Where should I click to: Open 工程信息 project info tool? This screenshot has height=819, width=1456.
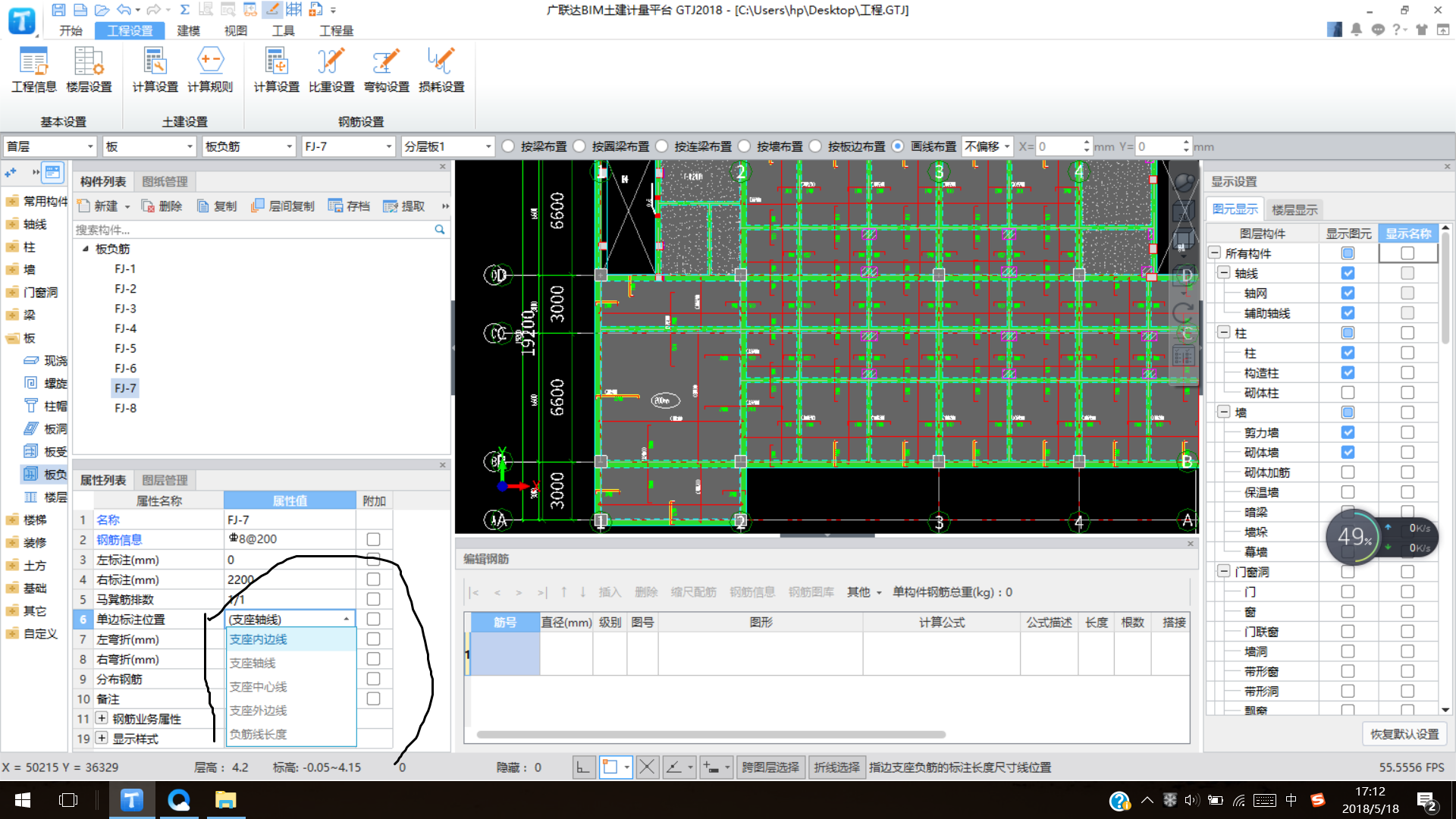[x=34, y=70]
